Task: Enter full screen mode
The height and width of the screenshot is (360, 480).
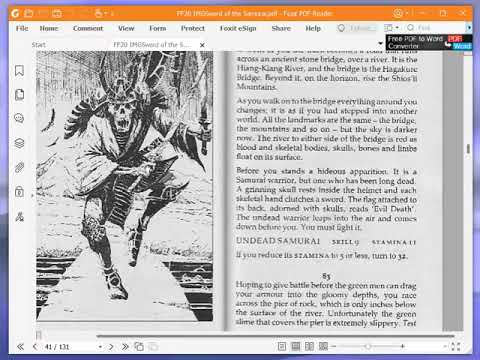Action: pos(456,347)
